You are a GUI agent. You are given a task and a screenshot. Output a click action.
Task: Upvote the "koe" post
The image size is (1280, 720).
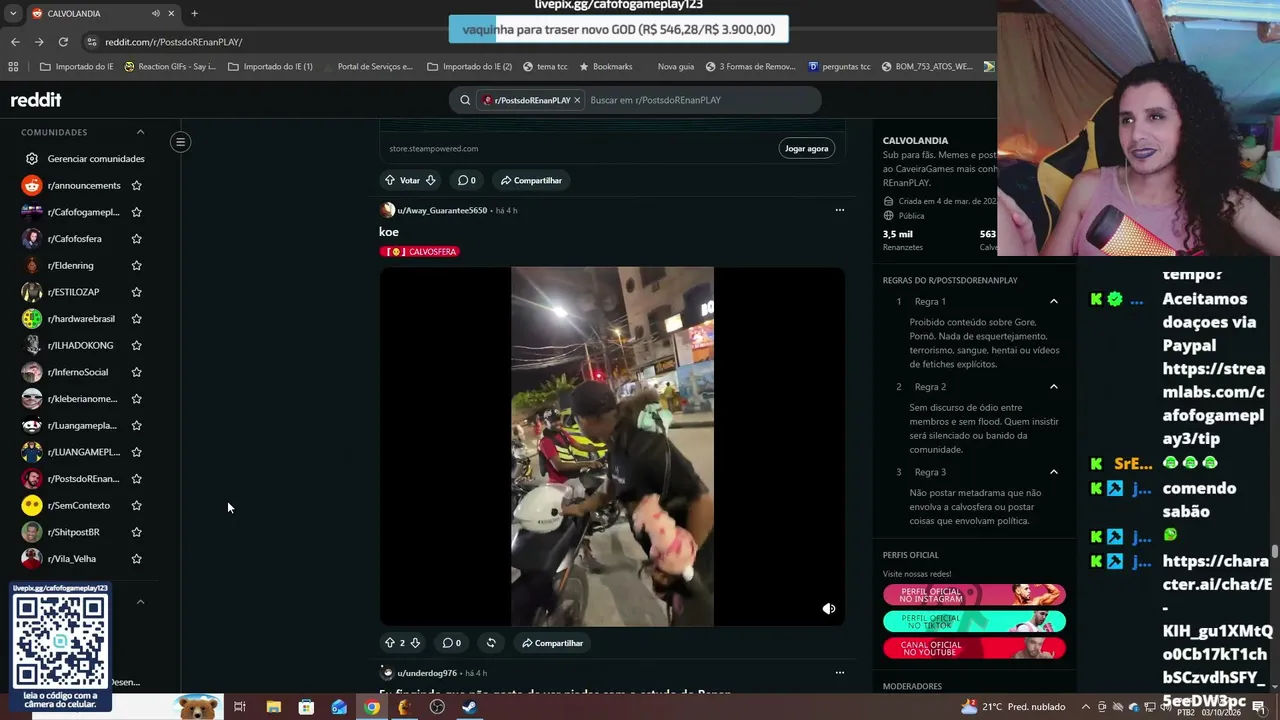pyautogui.click(x=390, y=643)
